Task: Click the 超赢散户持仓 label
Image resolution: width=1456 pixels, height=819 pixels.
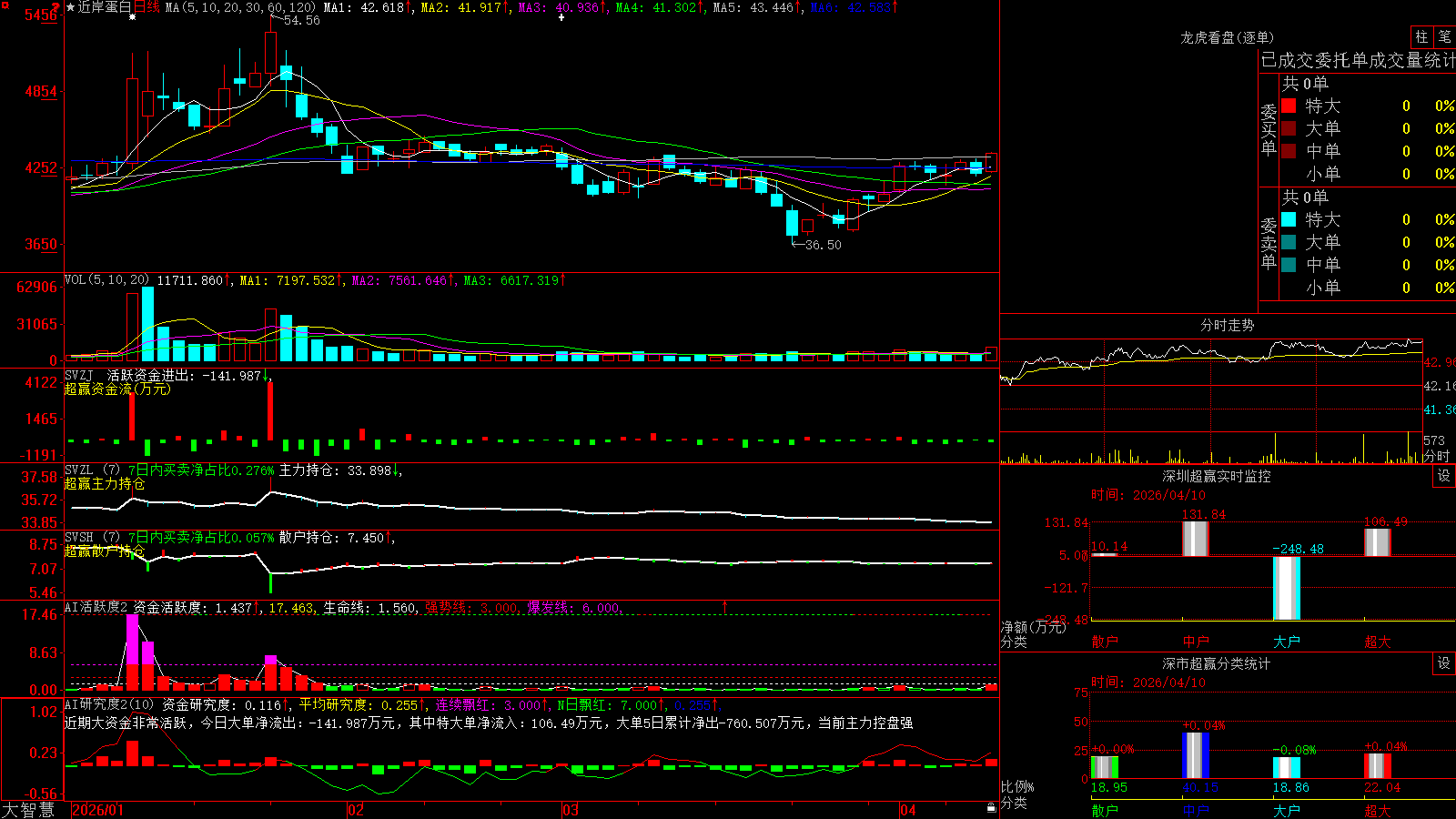Action: (x=105, y=551)
